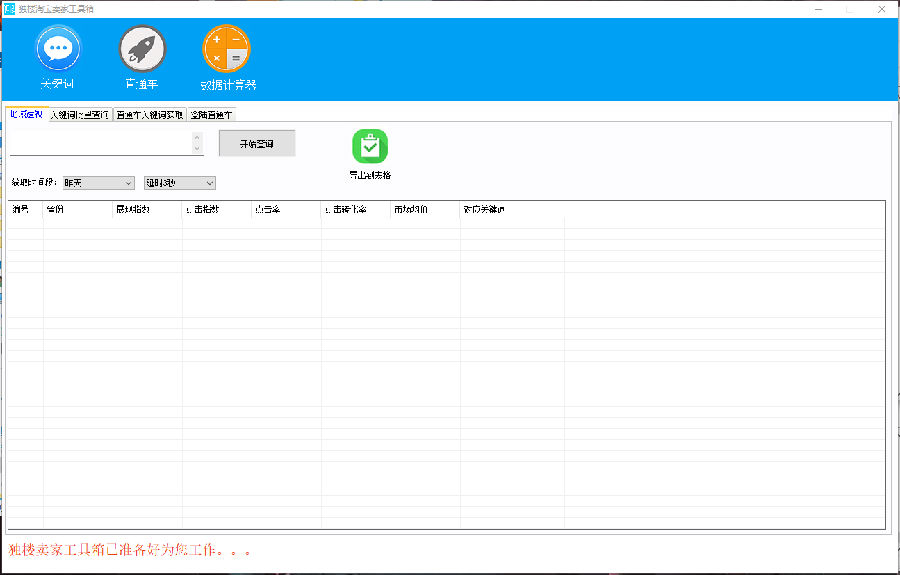Click the 编号 column header
This screenshot has width=900, height=575.
click(25, 209)
